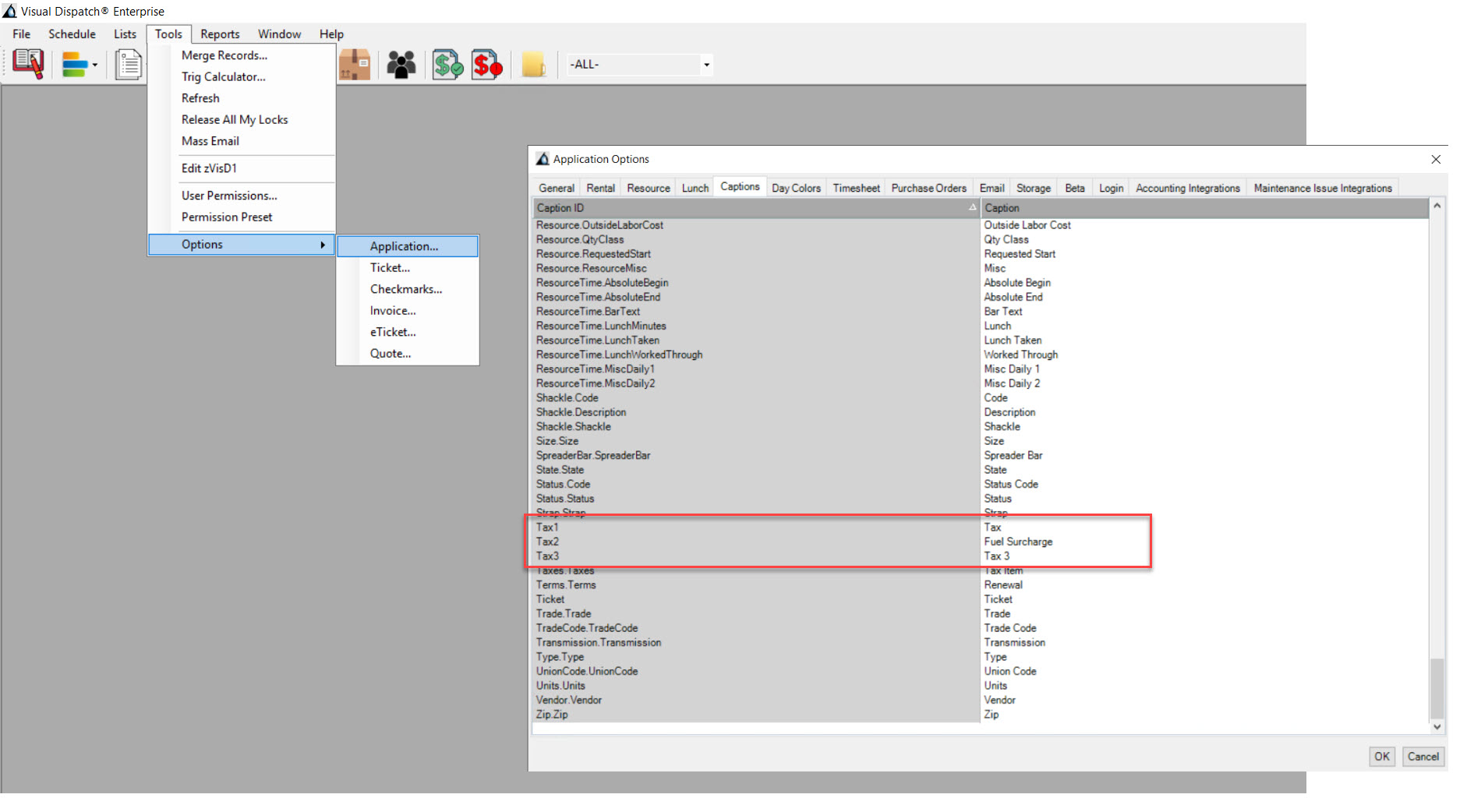Open Quote... options
Image resolution: width=1467 pixels, height=812 pixels.
tap(408, 353)
